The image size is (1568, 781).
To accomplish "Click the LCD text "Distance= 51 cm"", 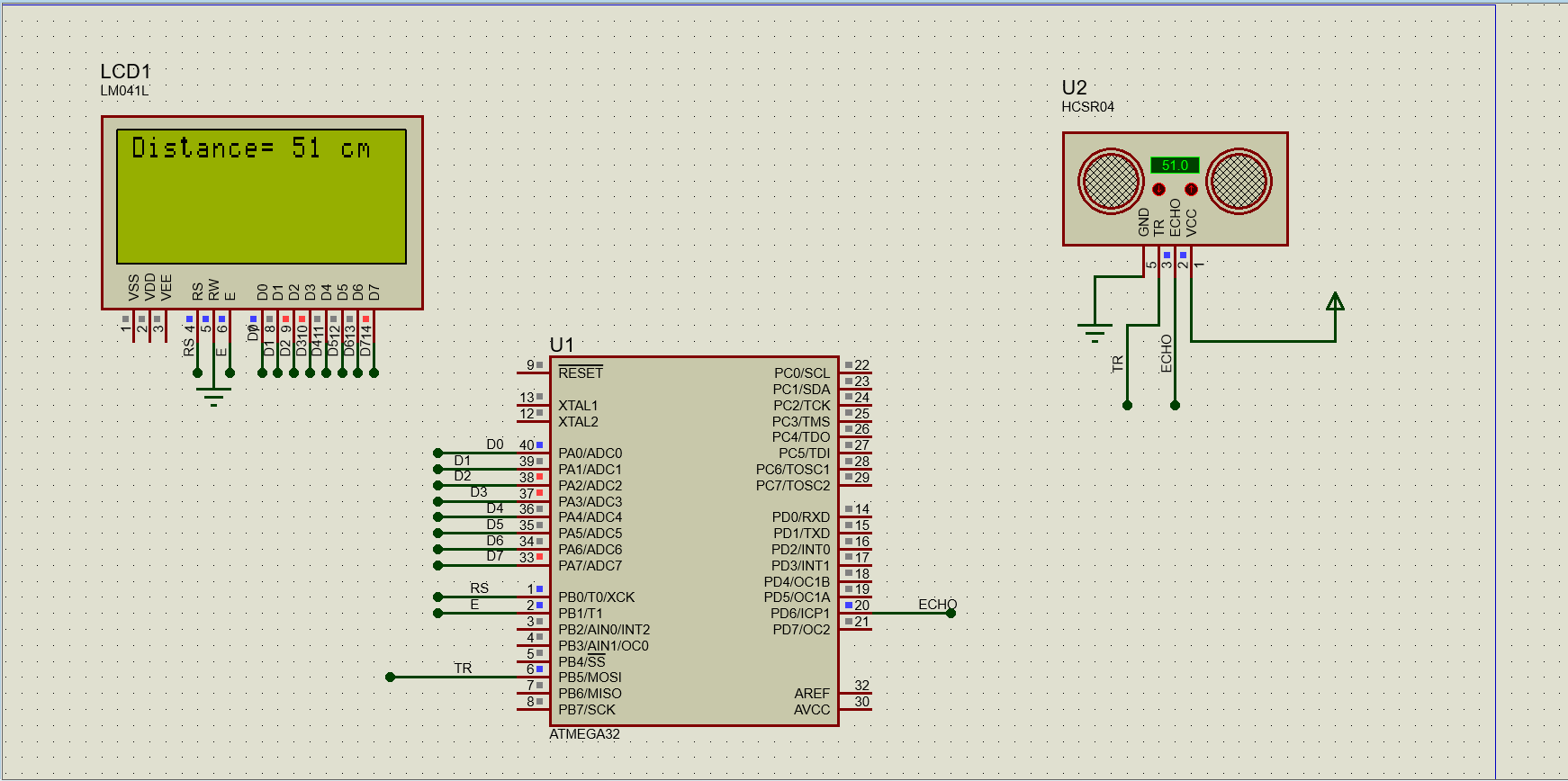I will [x=251, y=148].
